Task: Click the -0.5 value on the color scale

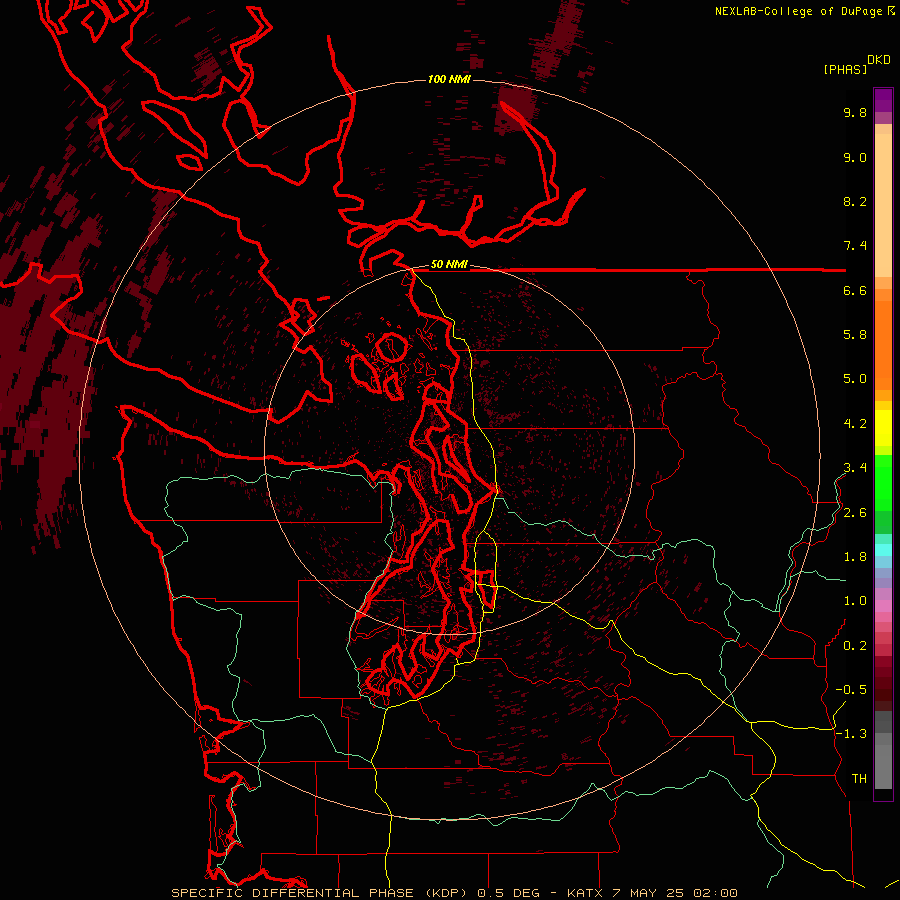Action: [x=851, y=690]
